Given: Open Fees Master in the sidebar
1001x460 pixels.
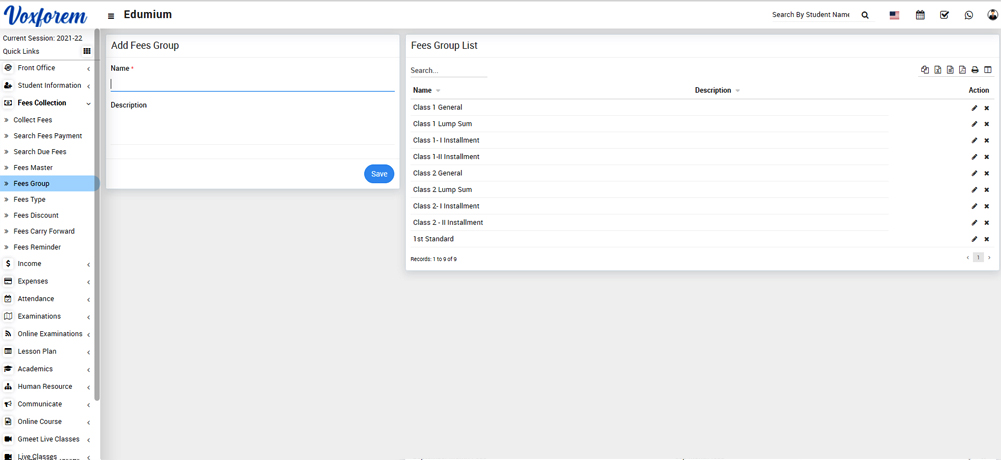Looking at the screenshot, I should pos(33,168).
